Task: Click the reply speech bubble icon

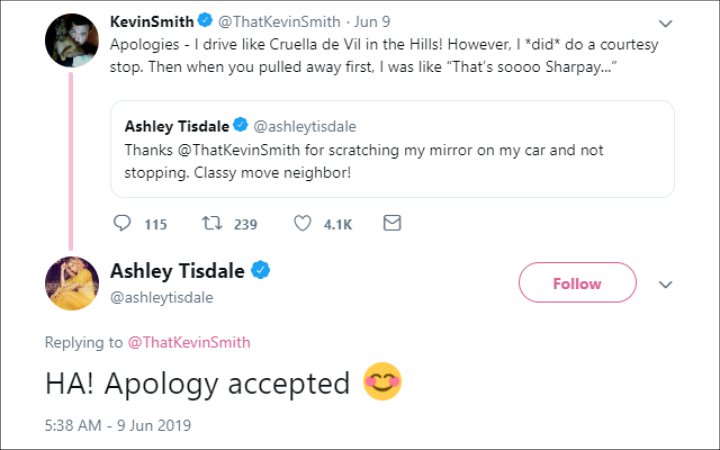Action: click(x=122, y=223)
